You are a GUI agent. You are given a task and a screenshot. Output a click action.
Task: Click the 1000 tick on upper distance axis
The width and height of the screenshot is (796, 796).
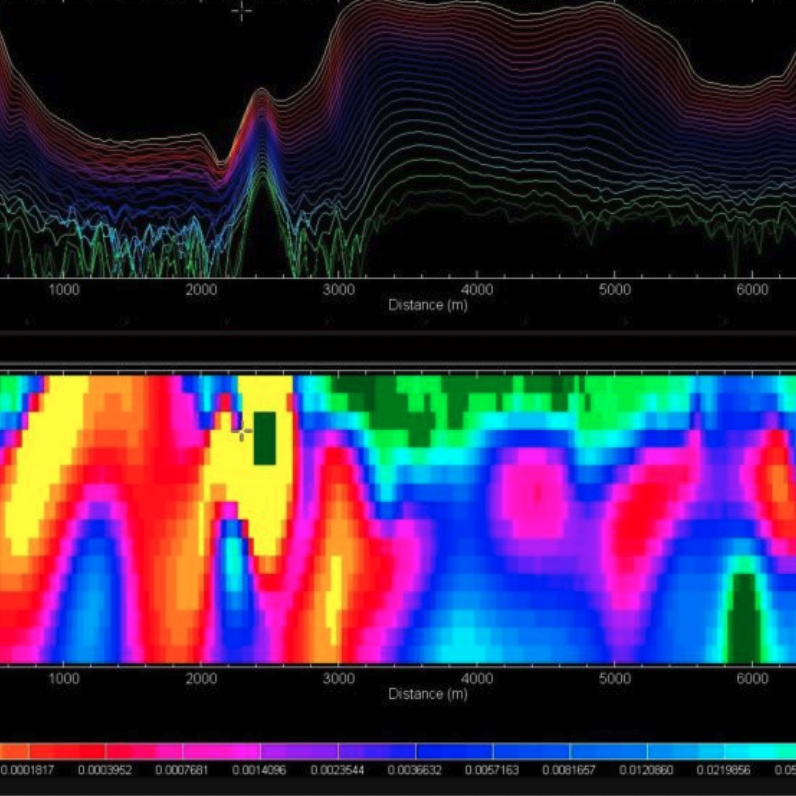point(64,289)
